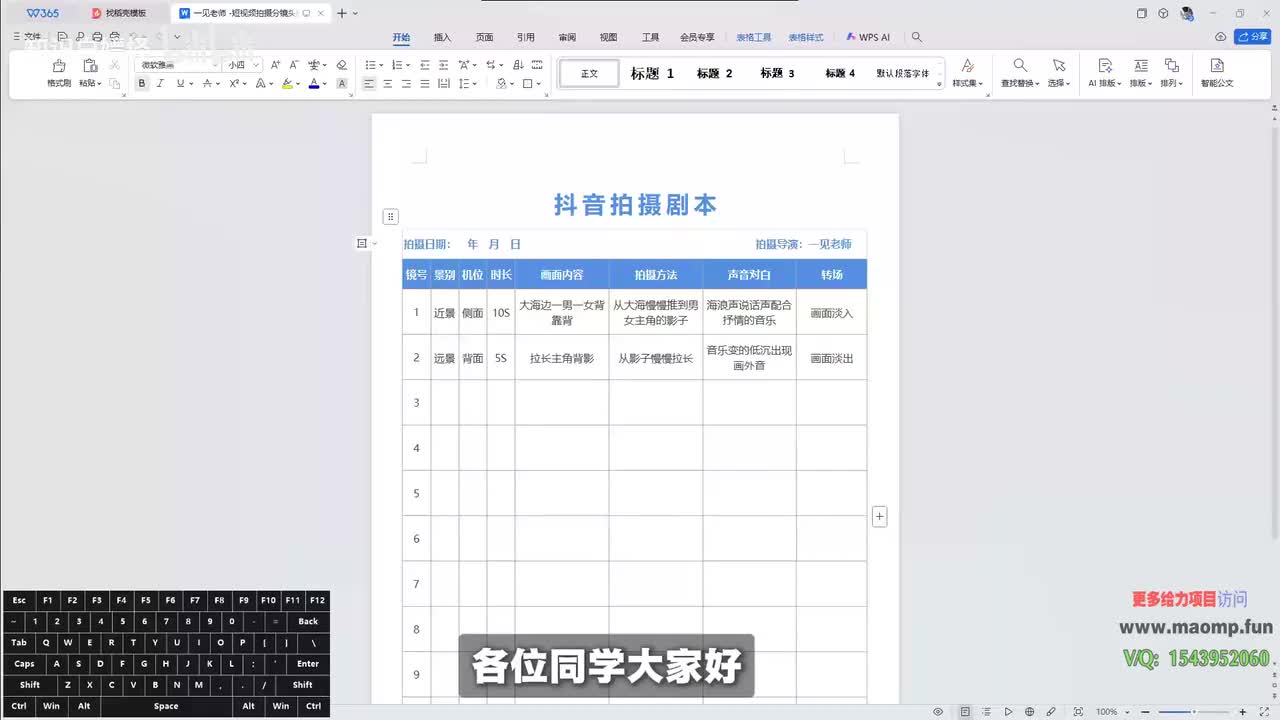Switch to the 表格工具 ribbon tab

754,37
